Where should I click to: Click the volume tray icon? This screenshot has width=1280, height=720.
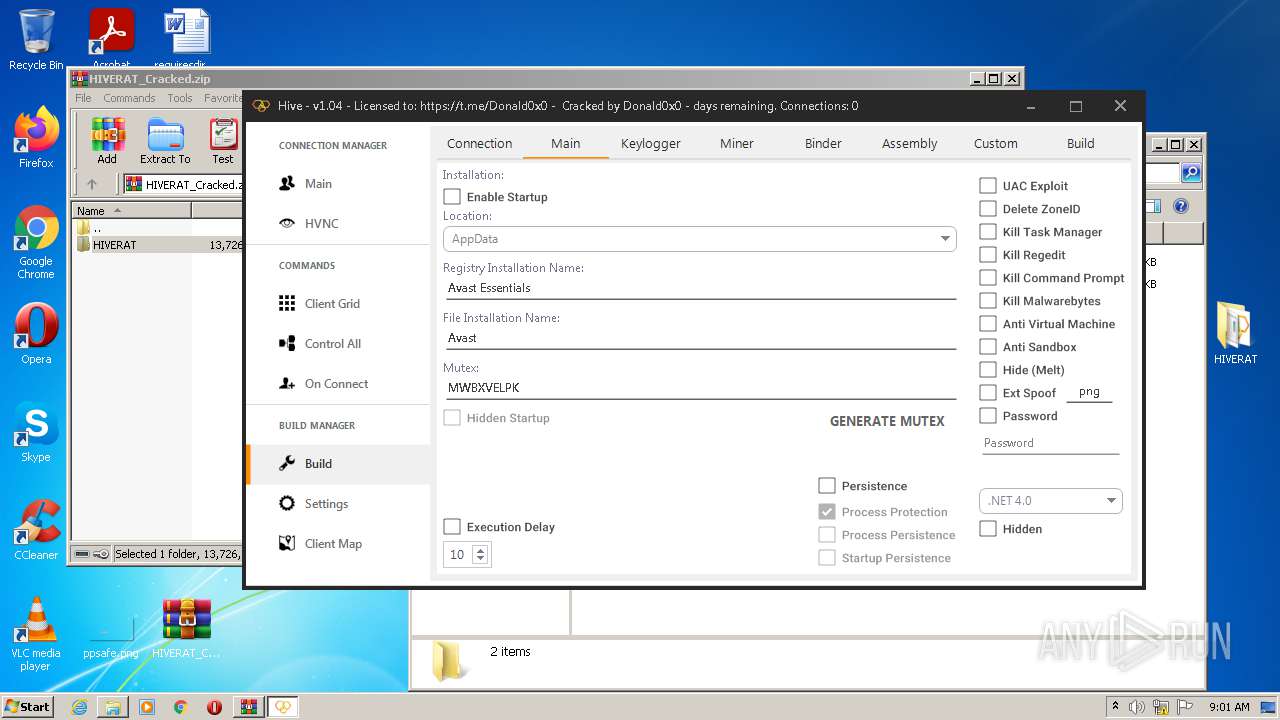pyautogui.click(x=1137, y=707)
